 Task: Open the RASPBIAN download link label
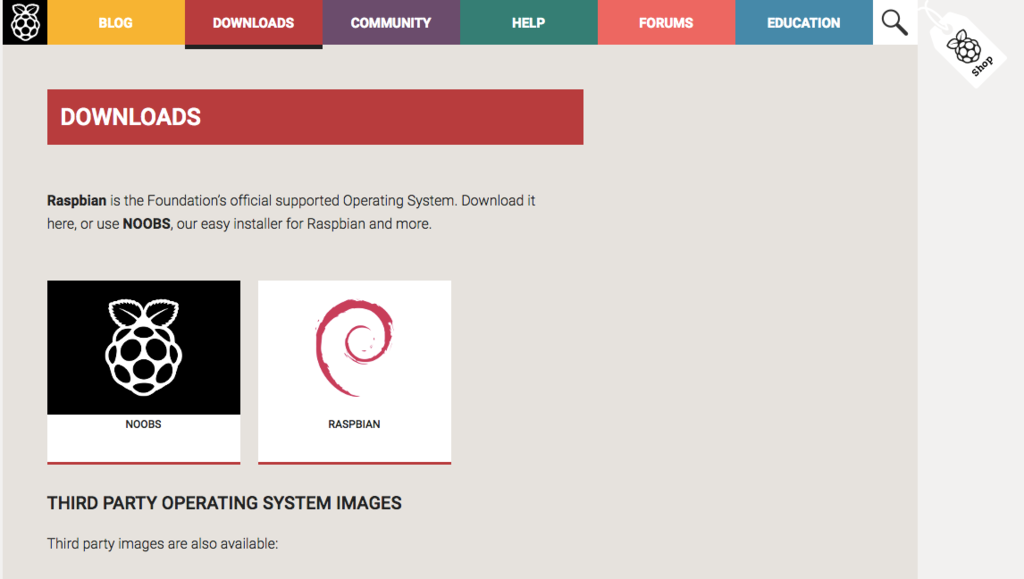tap(354, 424)
